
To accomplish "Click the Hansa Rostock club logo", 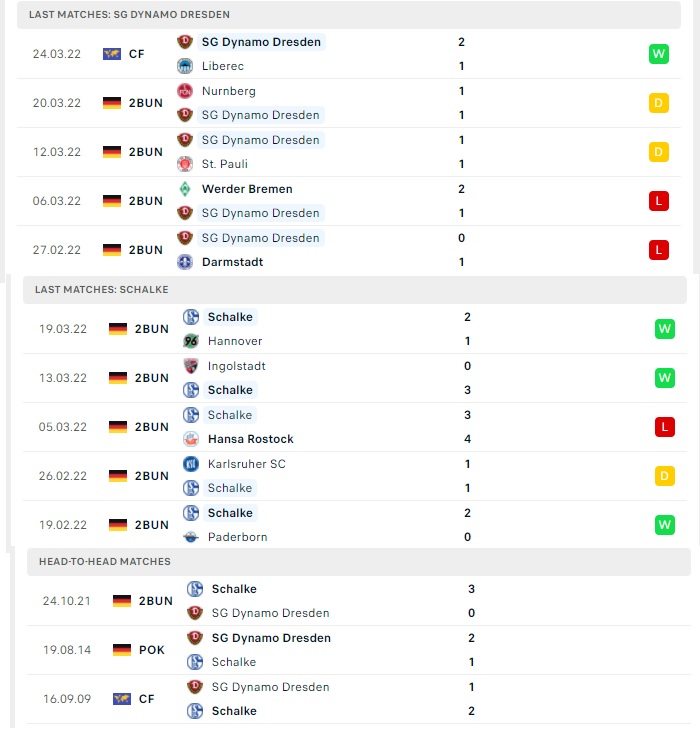I will (191, 439).
